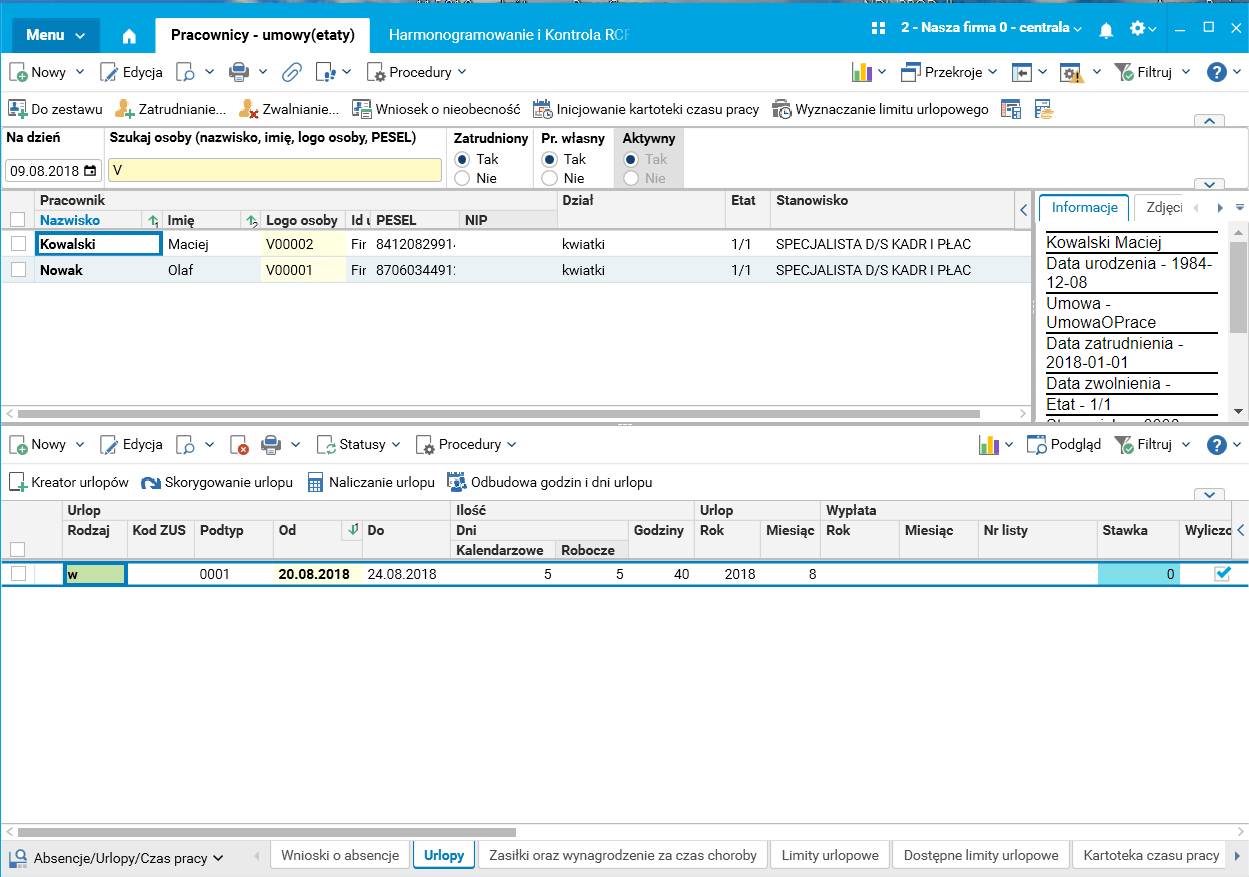
Task: Click the employee grid horizontal scrollbar
Action: pyautogui.click(x=499, y=413)
